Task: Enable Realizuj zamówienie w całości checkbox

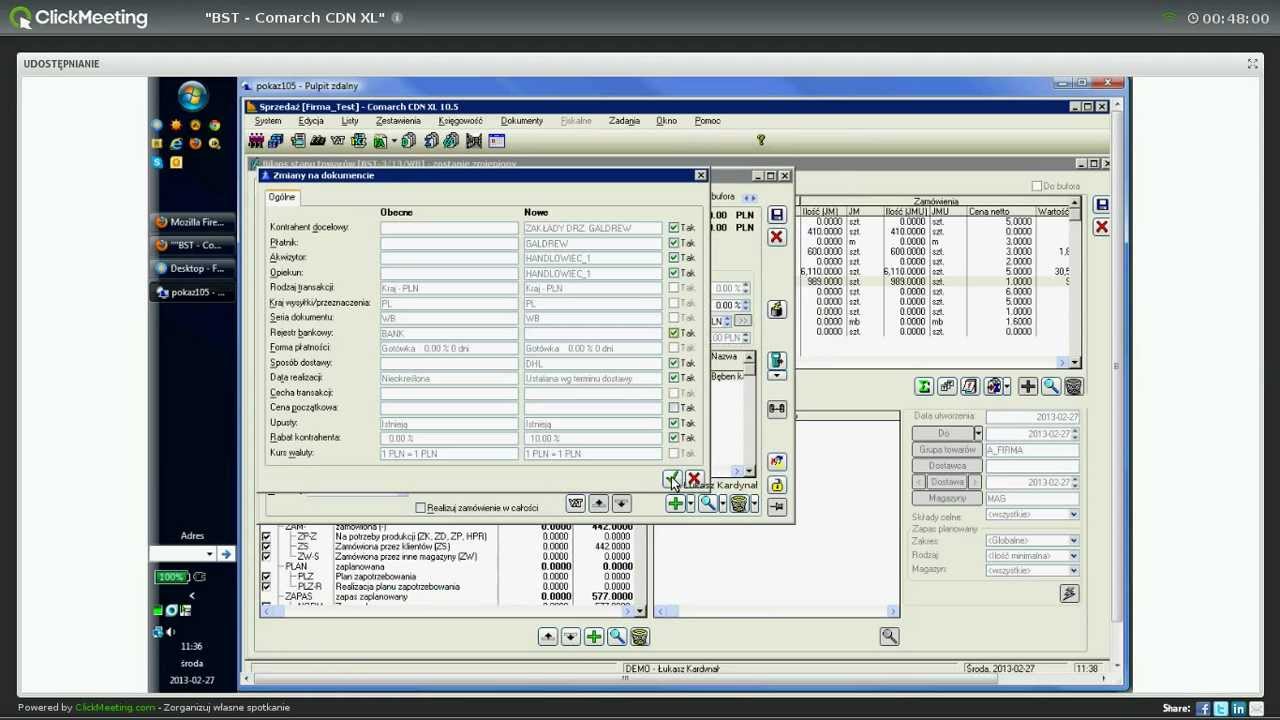Action: [421, 508]
